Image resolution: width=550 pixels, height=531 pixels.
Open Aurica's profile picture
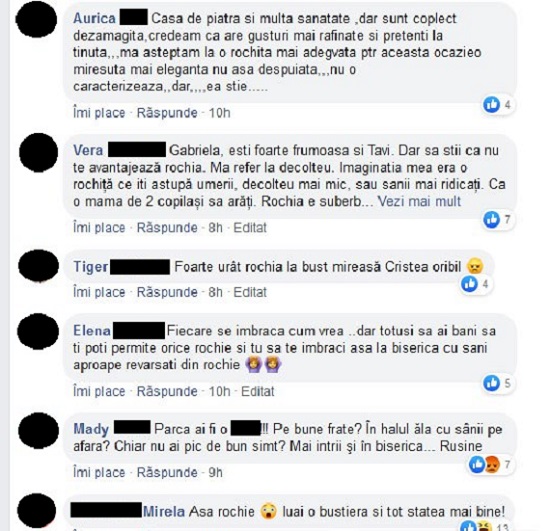36,19
